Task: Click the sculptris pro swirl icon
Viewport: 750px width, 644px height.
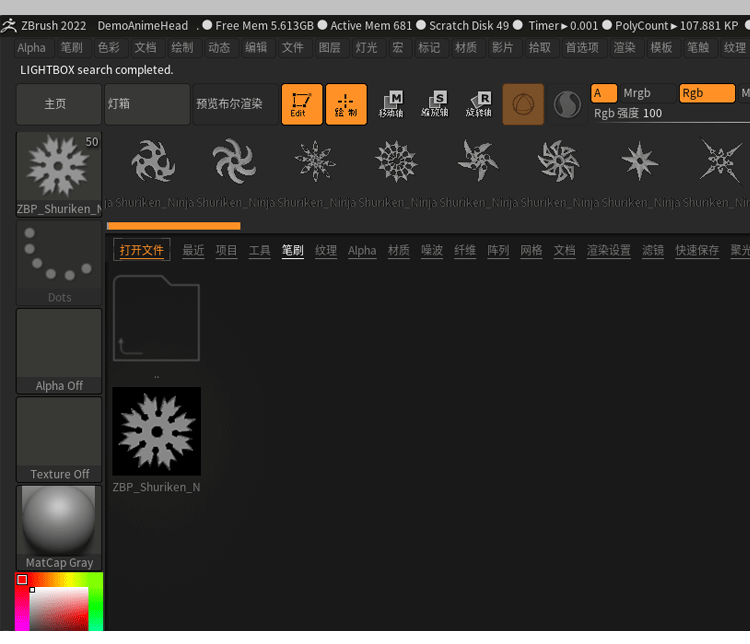Action: click(567, 104)
